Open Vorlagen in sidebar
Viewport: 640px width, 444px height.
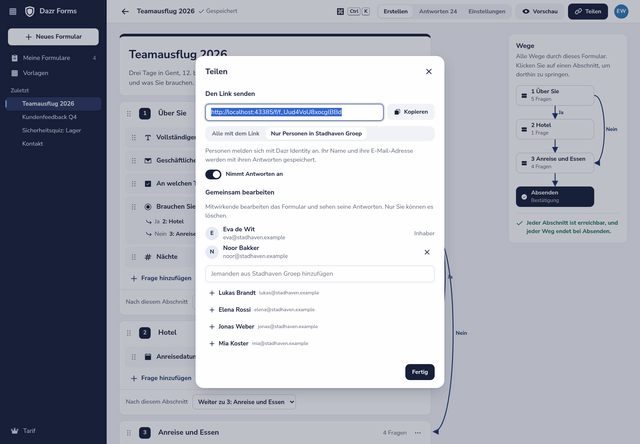click(x=53, y=73)
